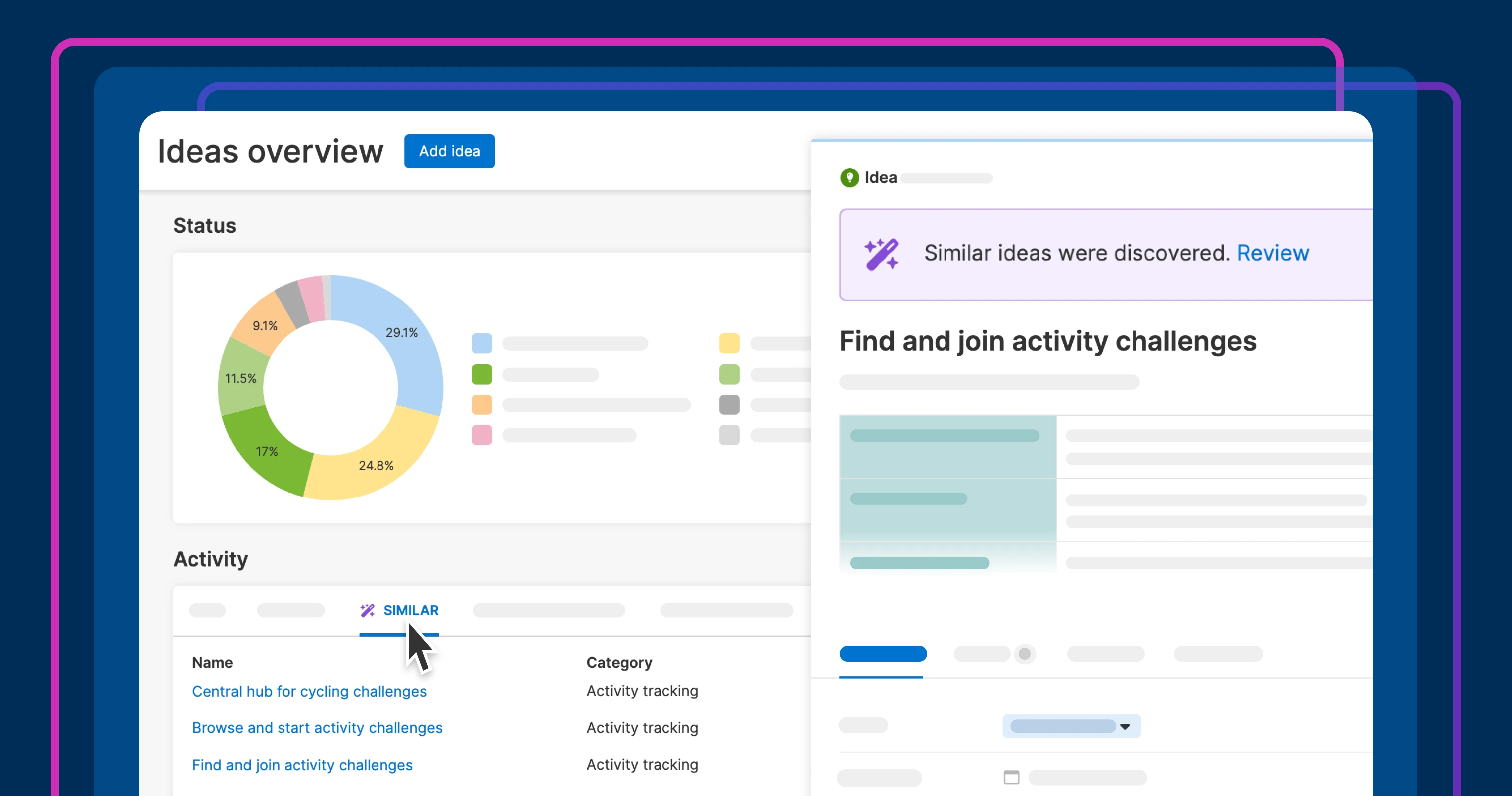Screen dimensions: 1512x796
Task: Open the blue status dropdown arrow
Action: [x=1125, y=727]
